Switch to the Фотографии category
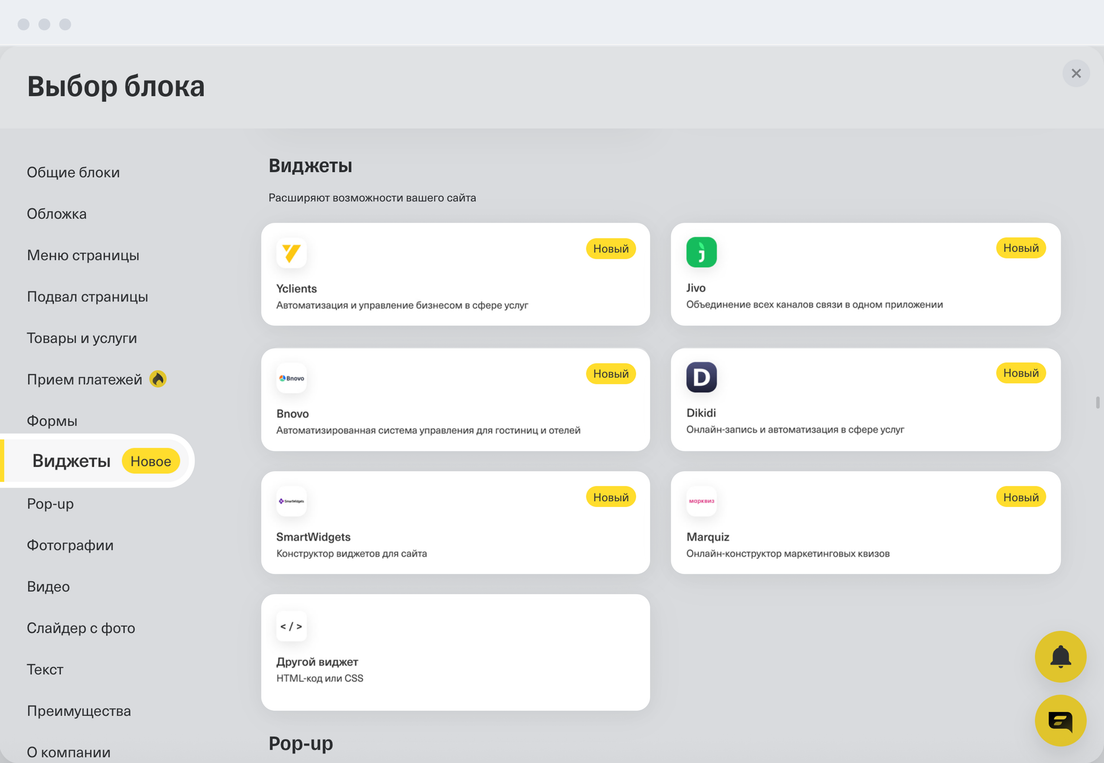Image resolution: width=1104 pixels, height=763 pixels. click(x=70, y=545)
